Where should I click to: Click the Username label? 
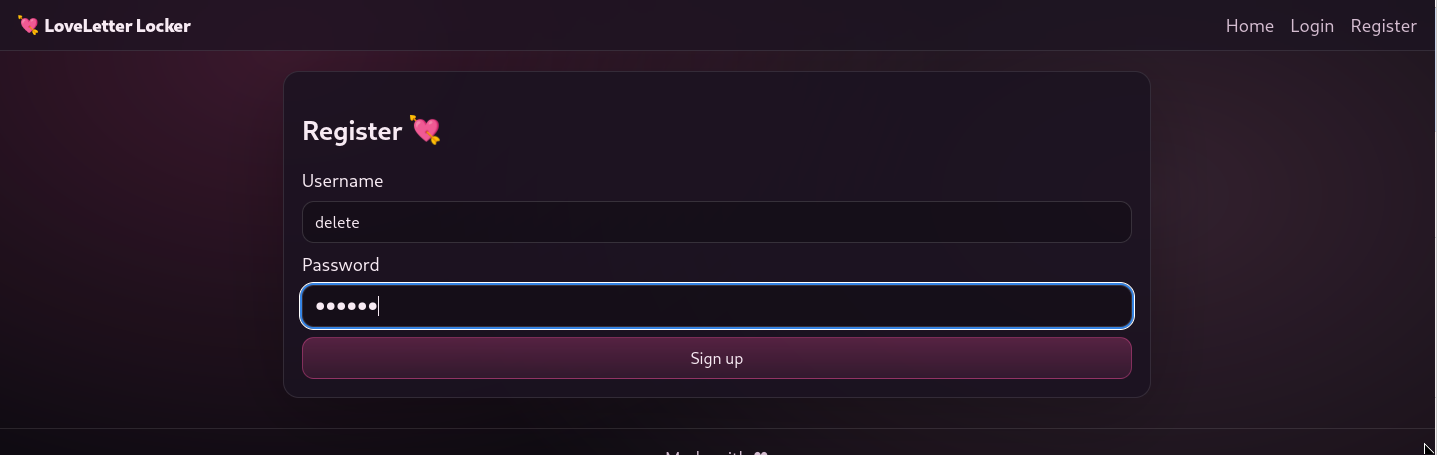(342, 181)
